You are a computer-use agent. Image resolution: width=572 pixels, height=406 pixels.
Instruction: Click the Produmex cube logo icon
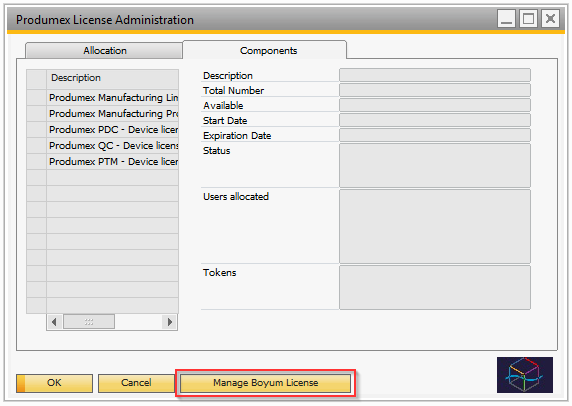[x=525, y=375]
